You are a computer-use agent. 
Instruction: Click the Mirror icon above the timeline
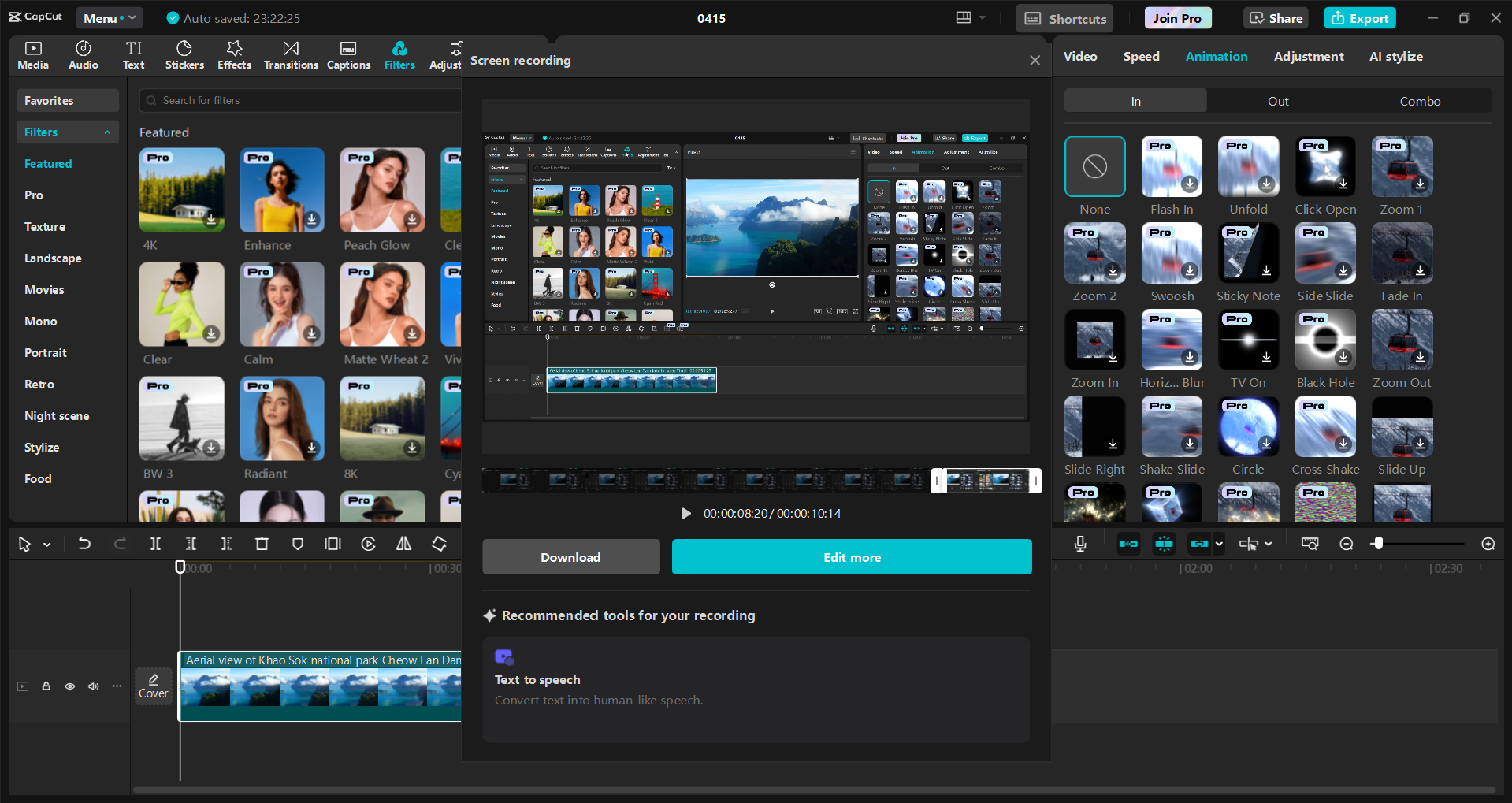tap(403, 544)
